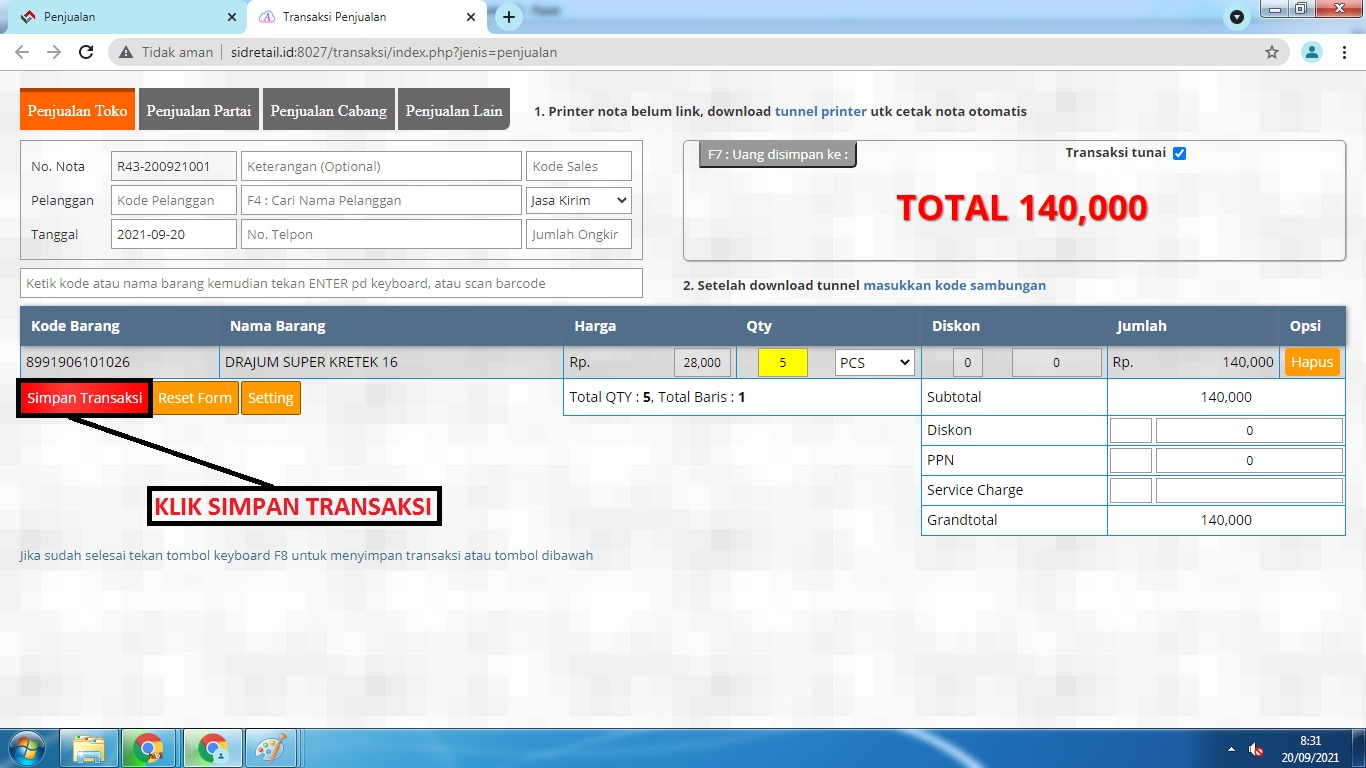Viewport: 1366px width, 768px height.
Task: Open the first Chrome taskbar icon
Action: click(x=149, y=748)
